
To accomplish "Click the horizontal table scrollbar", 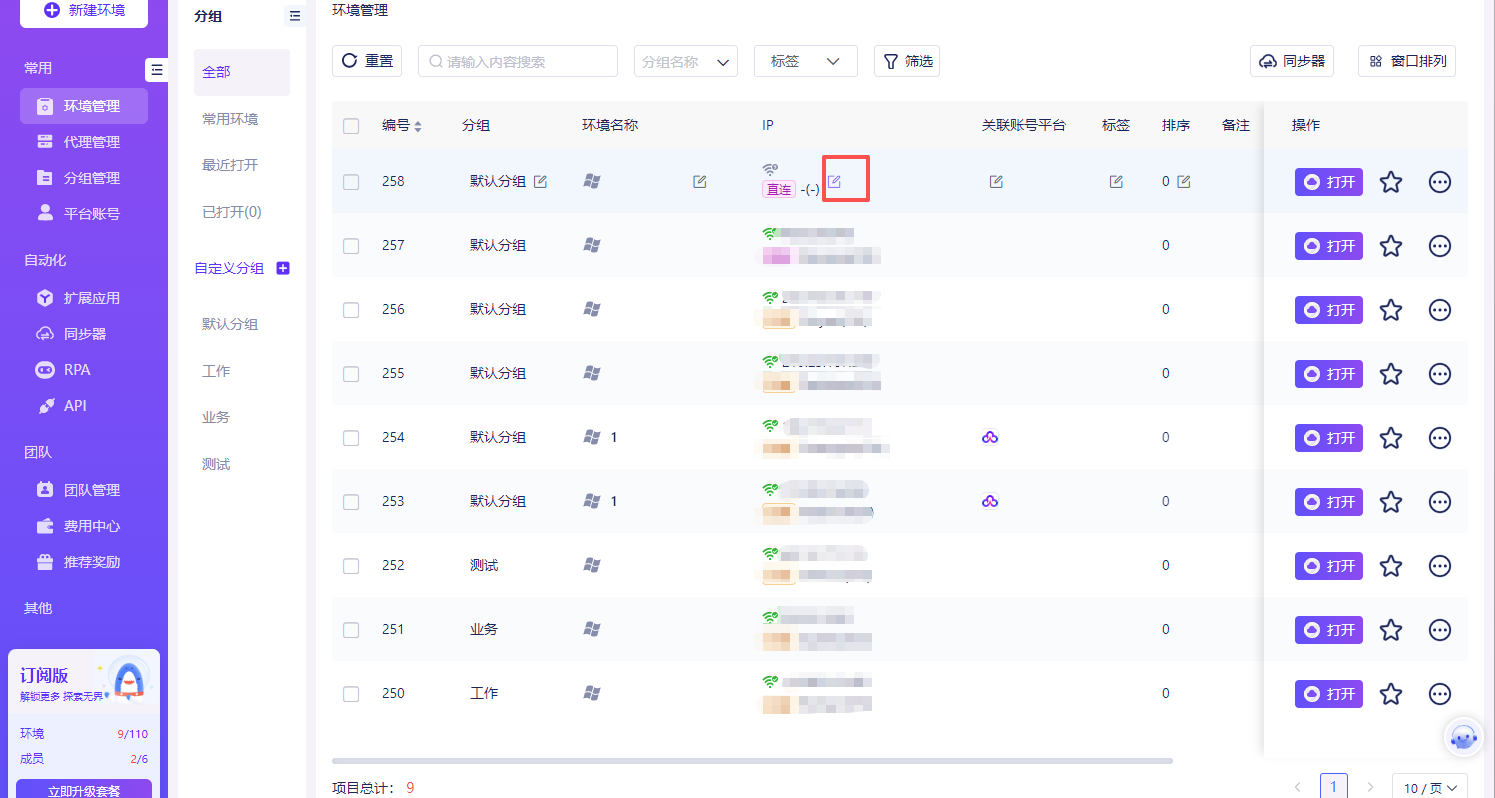I will [x=752, y=761].
